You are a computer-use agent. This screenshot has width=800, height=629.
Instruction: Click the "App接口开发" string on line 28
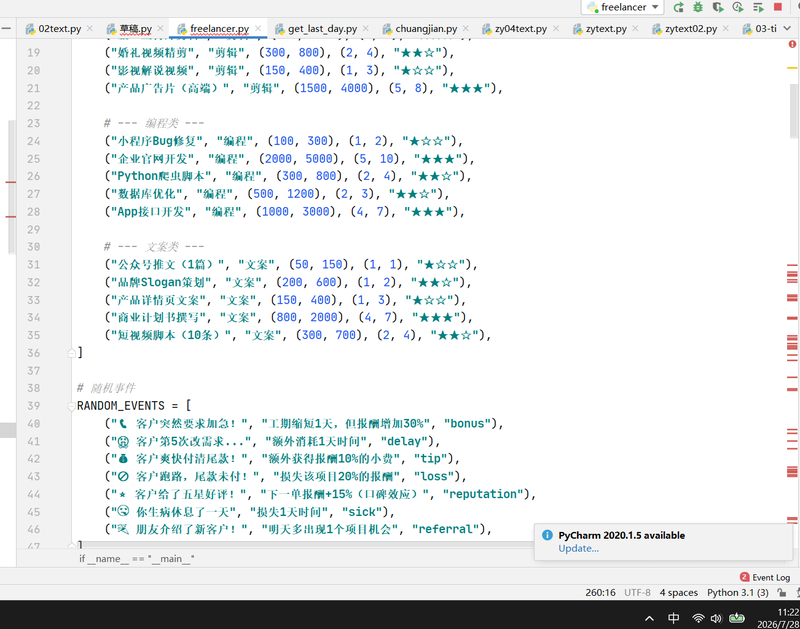tap(151, 212)
